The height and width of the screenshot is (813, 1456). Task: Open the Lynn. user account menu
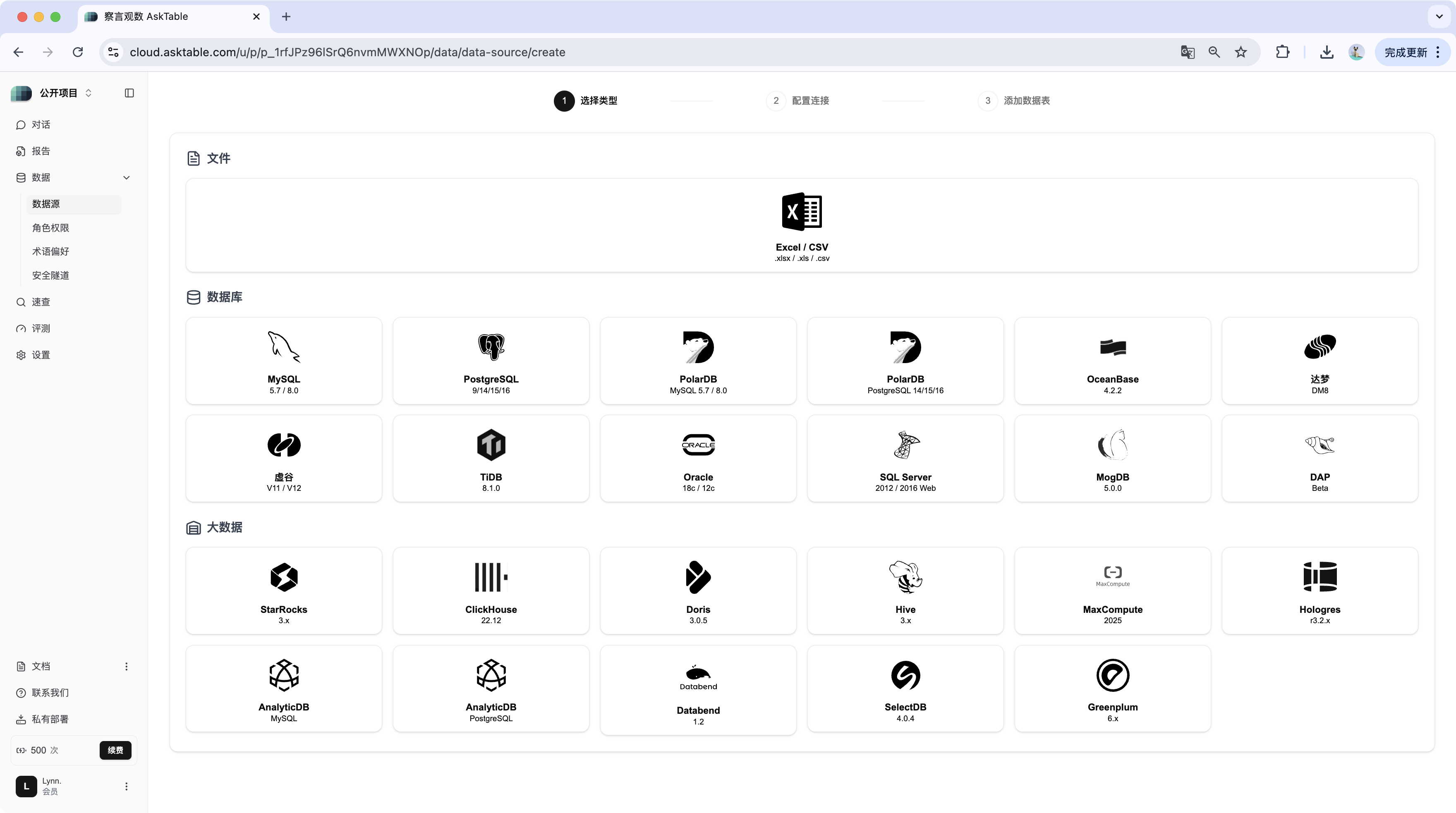(x=126, y=787)
